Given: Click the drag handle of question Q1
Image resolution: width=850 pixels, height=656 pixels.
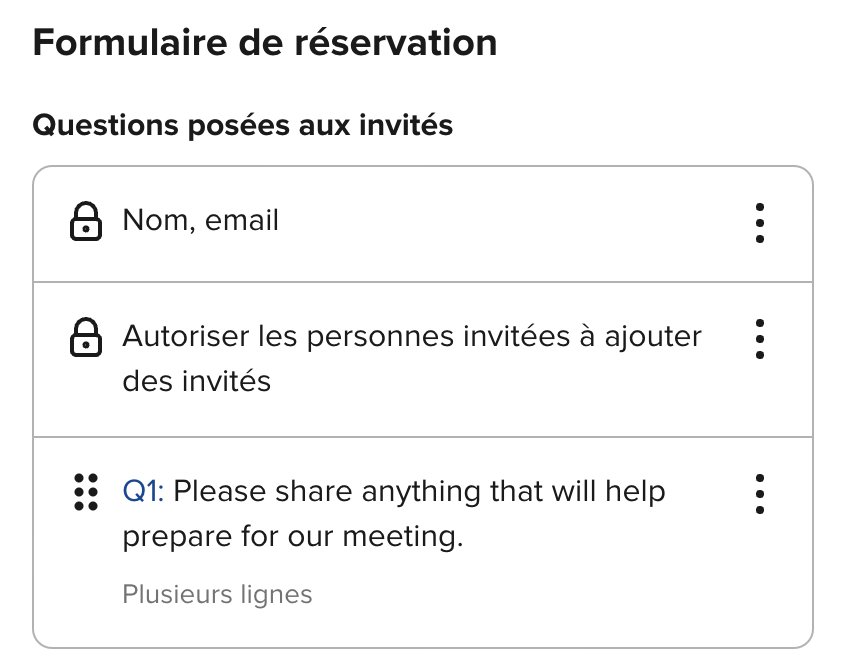Looking at the screenshot, I should coord(86,492).
